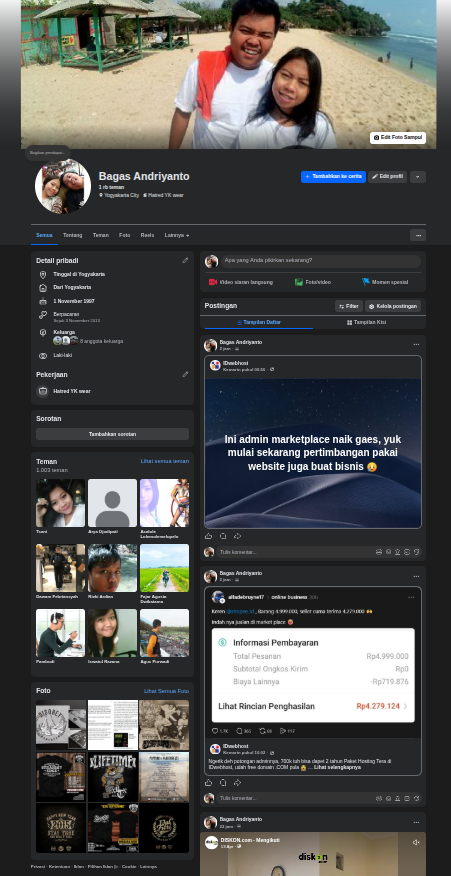Open the Reels tab
451x876 pixels.
[x=147, y=235]
